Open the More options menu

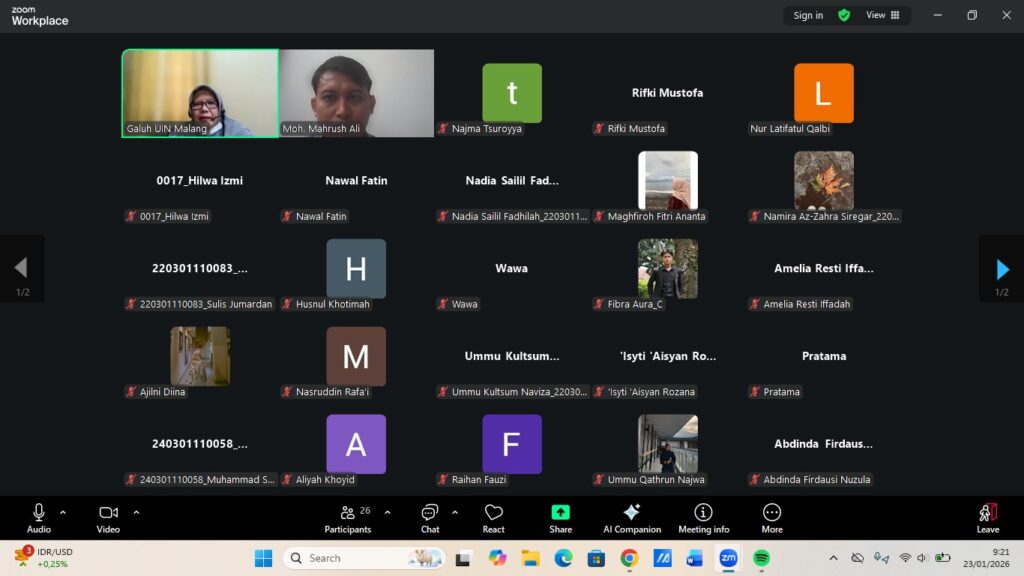pos(772,517)
